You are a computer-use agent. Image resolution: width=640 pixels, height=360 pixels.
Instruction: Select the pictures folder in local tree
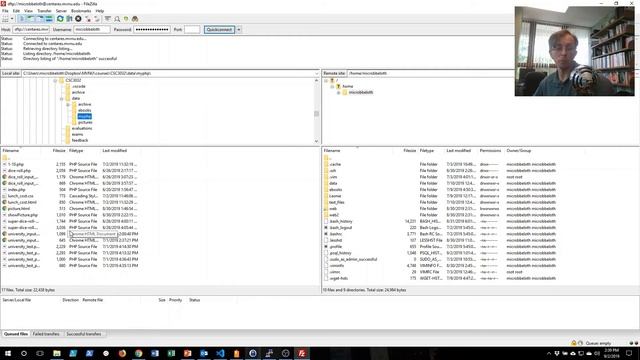[85, 122]
